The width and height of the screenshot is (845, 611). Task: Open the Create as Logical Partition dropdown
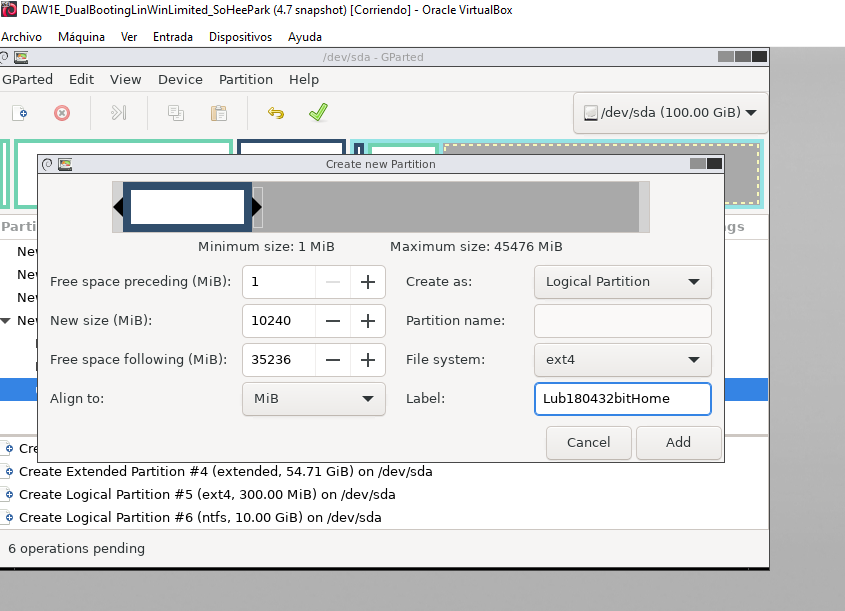tap(622, 282)
